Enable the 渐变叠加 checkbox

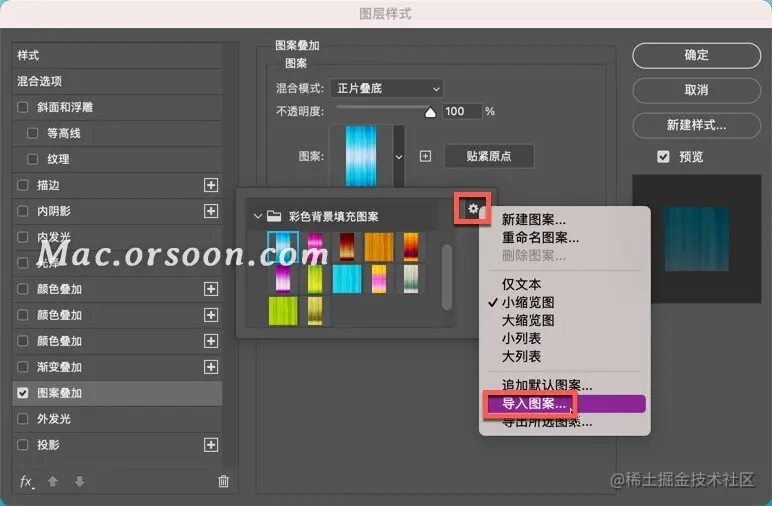[23, 367]
